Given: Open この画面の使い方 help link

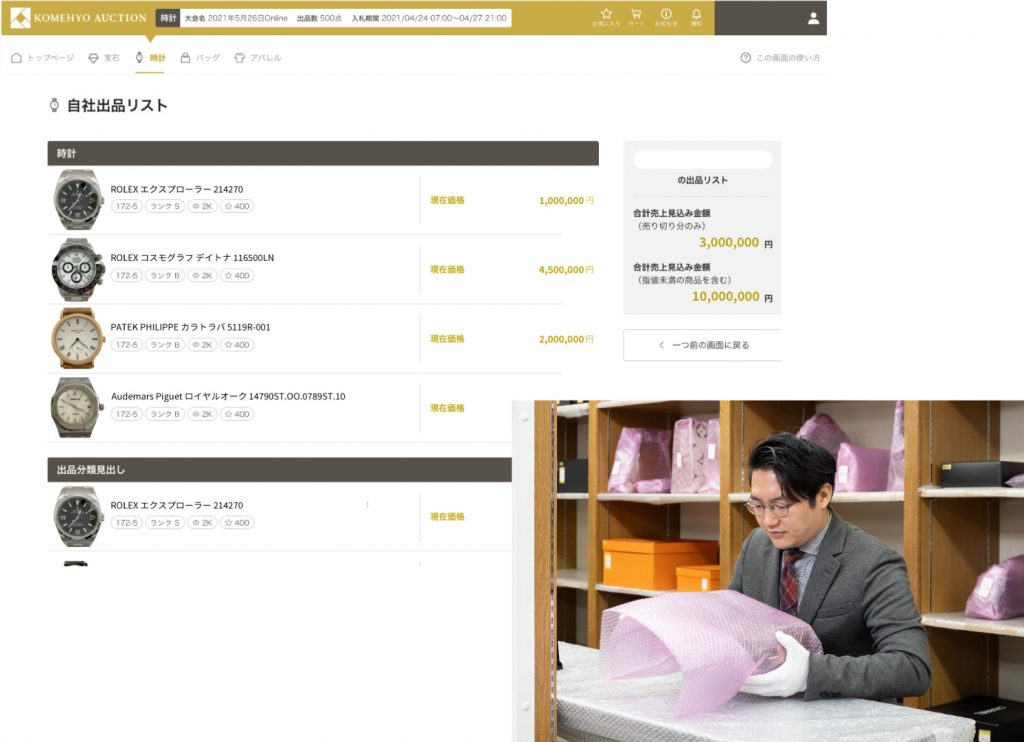Looking at the screenshot, I should tap(780, 58).
